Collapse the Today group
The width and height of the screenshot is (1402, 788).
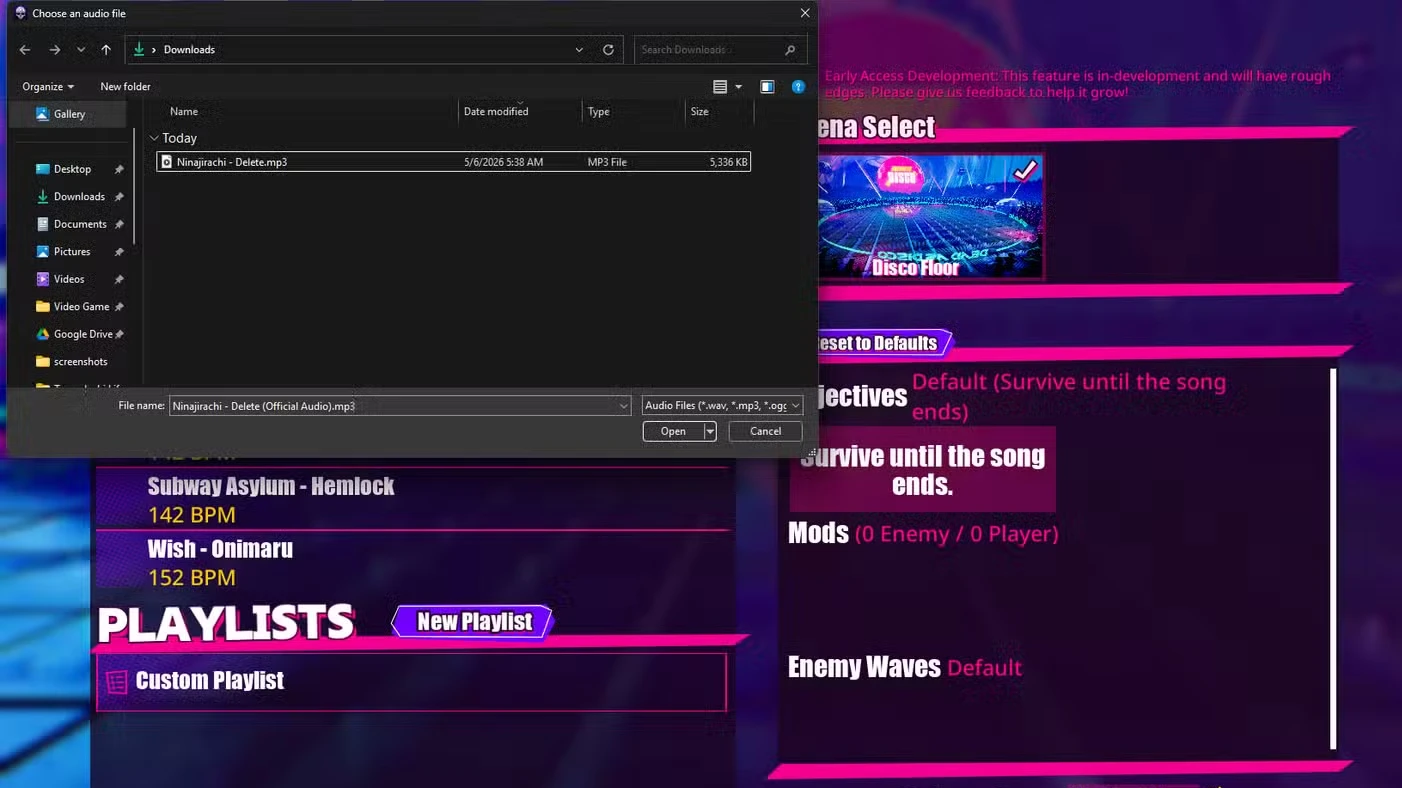coord(154,138)
